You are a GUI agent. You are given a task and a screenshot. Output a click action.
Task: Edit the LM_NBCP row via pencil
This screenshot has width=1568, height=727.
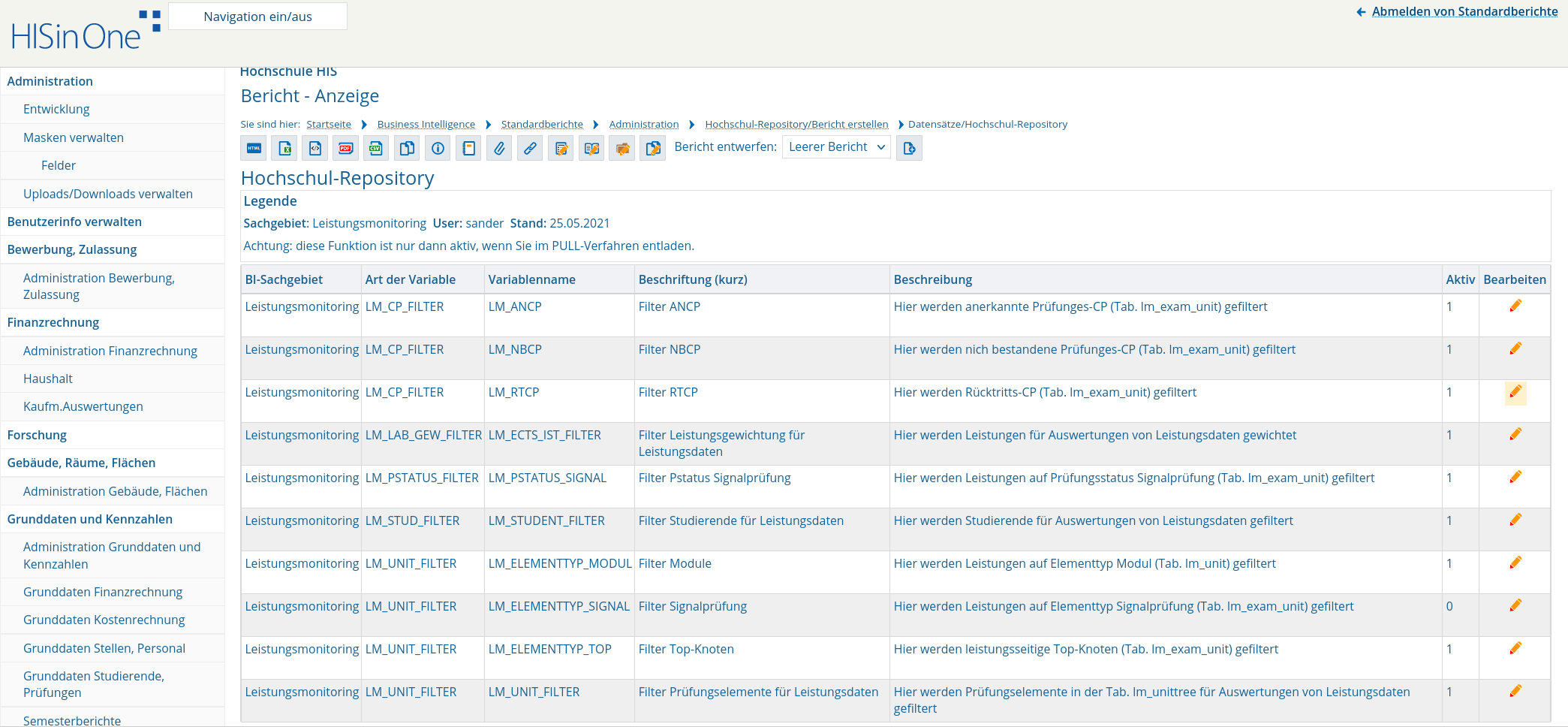pyautogui.click(x=1515, y=348)
